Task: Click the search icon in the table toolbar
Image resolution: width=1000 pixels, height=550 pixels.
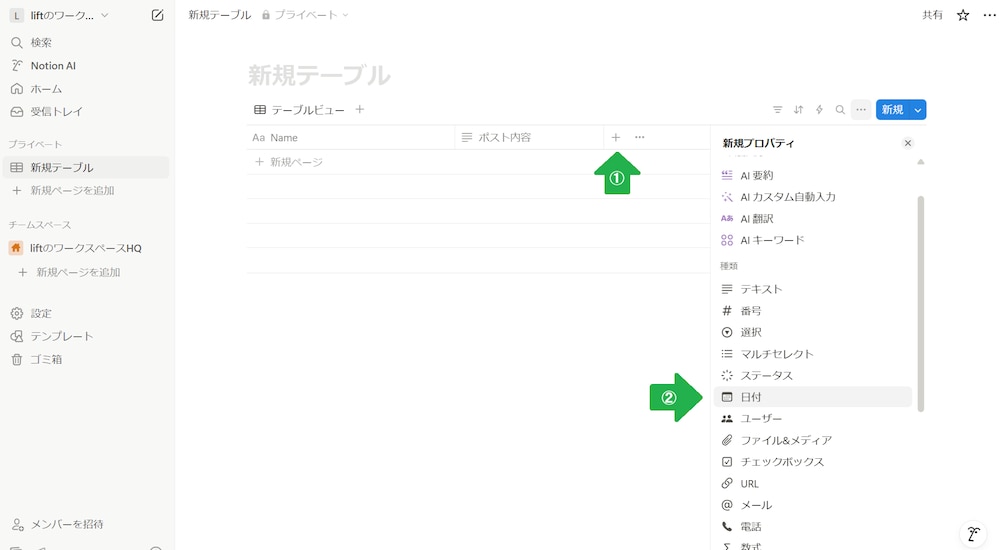Action: (841, 110)
